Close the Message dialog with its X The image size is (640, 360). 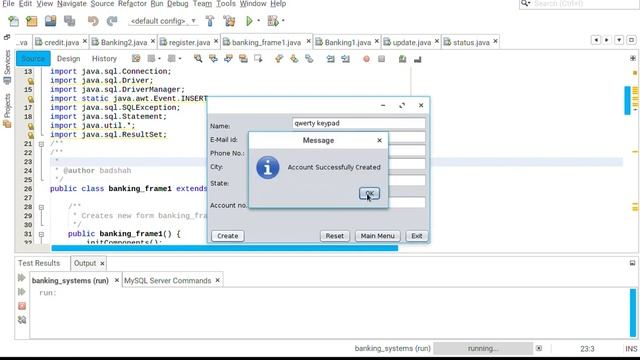tap(380, 140)
